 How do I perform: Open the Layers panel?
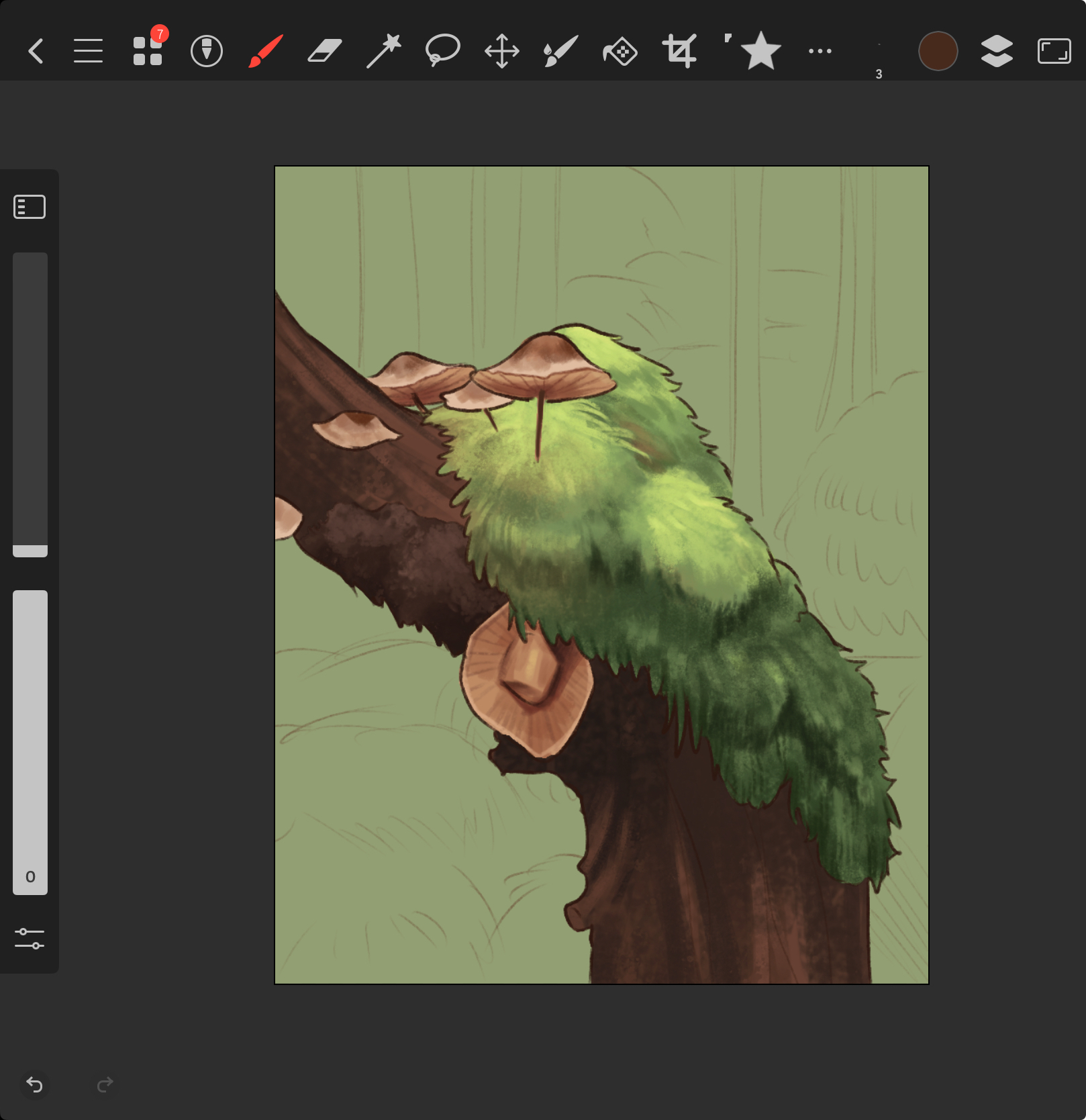click(x=997, y=51)
